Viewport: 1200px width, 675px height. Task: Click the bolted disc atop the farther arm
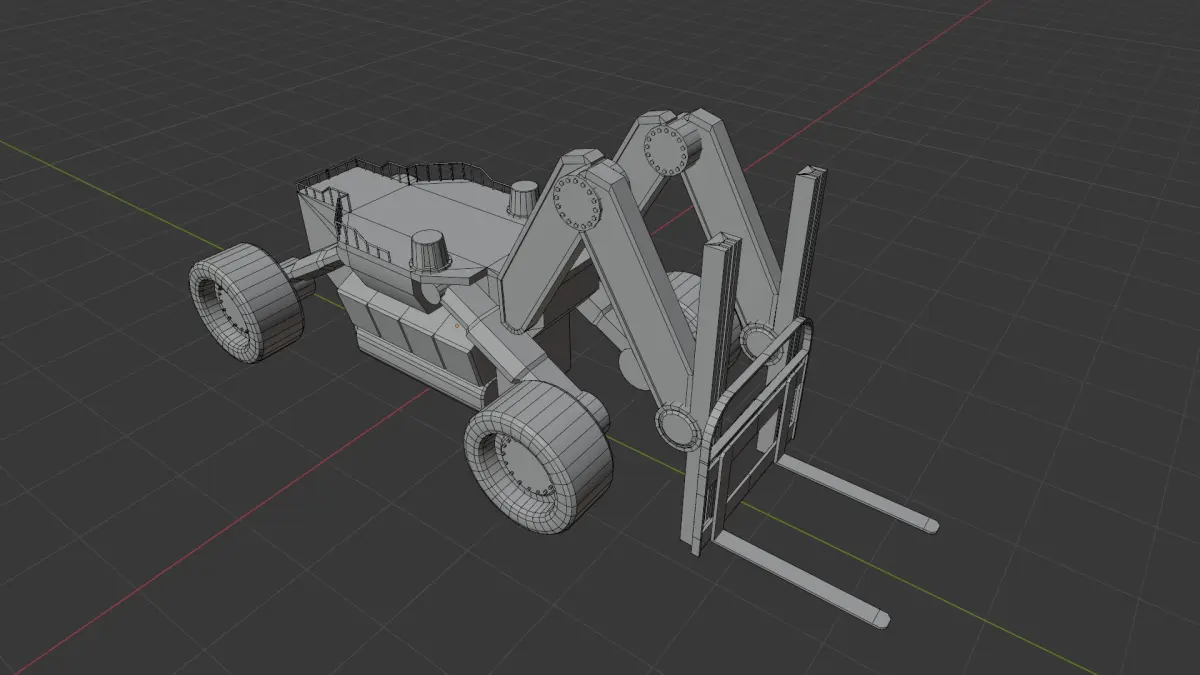click(x=665, y=150)
